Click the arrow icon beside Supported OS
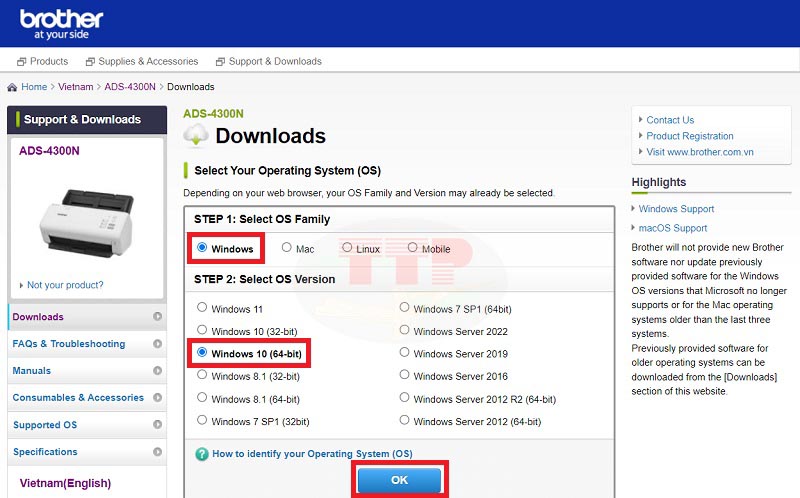The height and width of the screenshot is (498, 800). [157, 425]
